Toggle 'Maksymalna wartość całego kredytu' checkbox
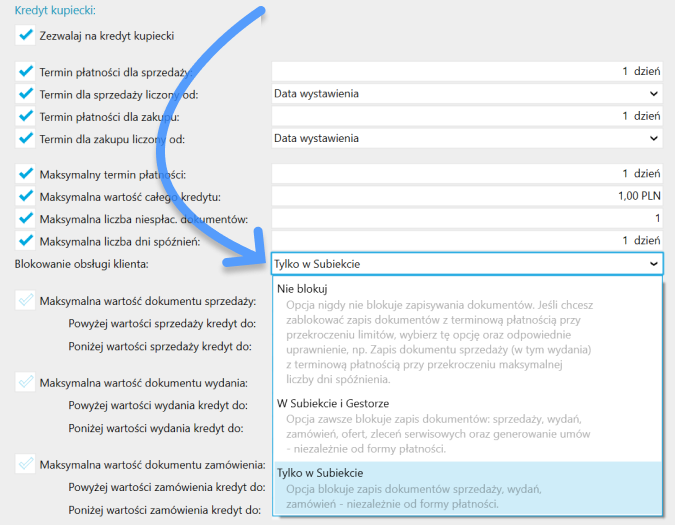Screen dimensions: 675x525 click(x=26, y=197)
